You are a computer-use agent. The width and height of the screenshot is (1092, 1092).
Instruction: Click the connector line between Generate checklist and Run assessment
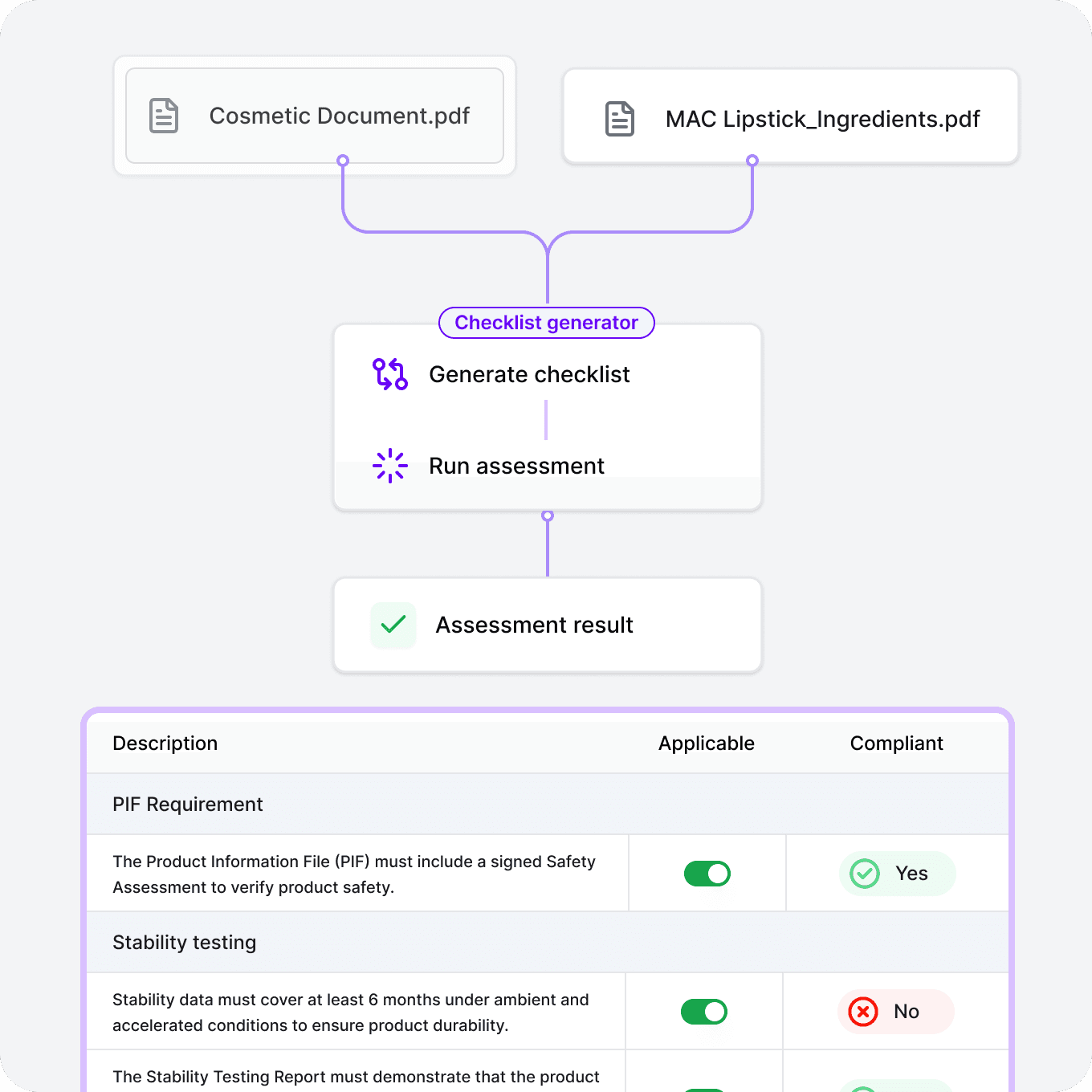(x=547, y=419)
